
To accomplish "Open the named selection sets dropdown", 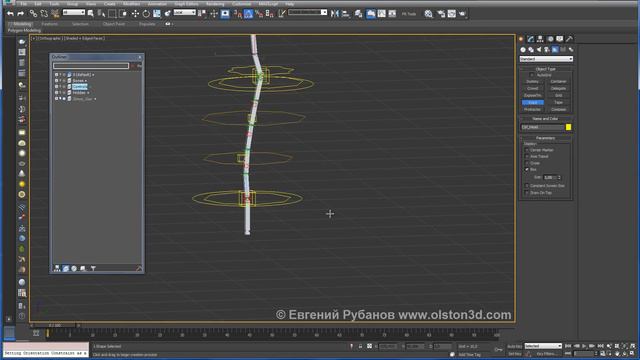I will pyautogui.click(x=308, y=13).
